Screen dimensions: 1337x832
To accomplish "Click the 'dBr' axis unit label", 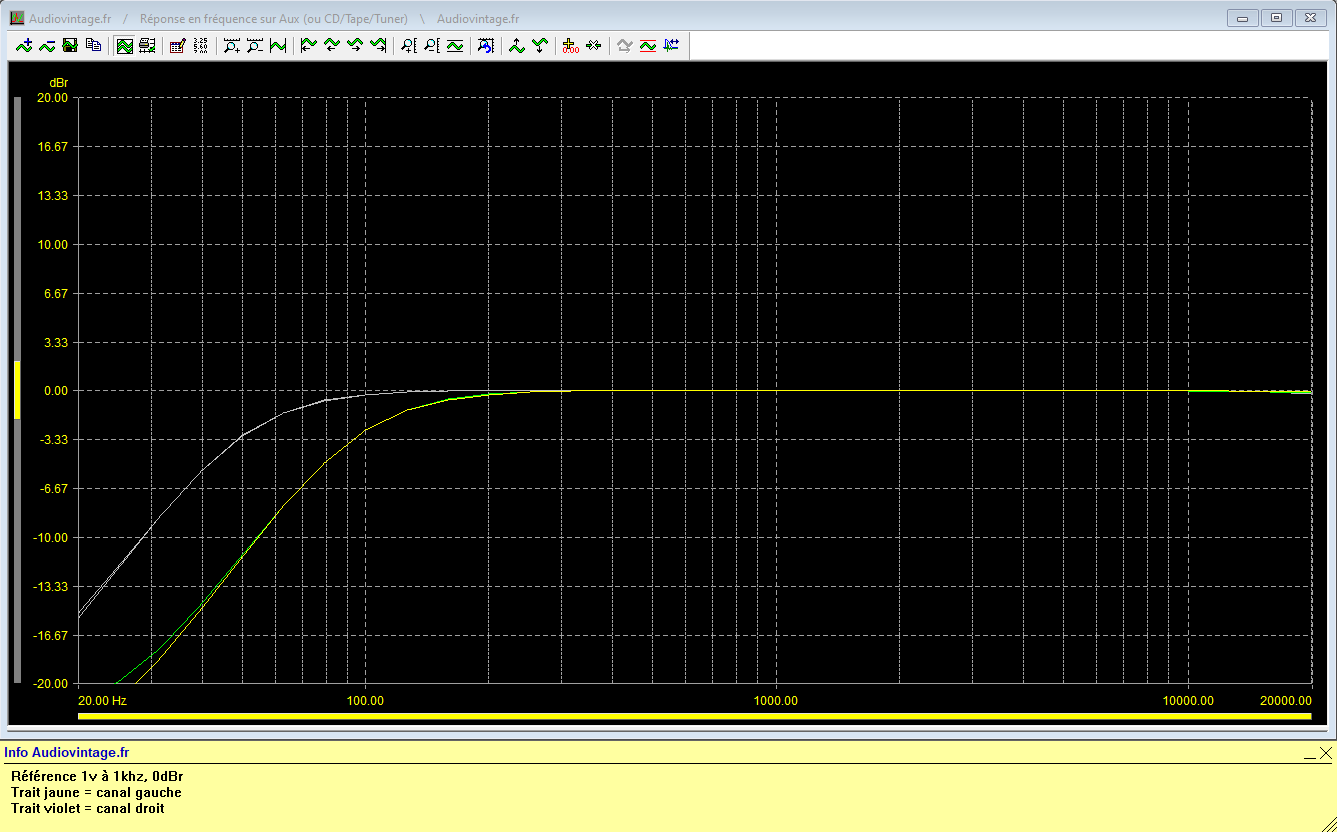I will pyautogui.click(x=59, y=82).
